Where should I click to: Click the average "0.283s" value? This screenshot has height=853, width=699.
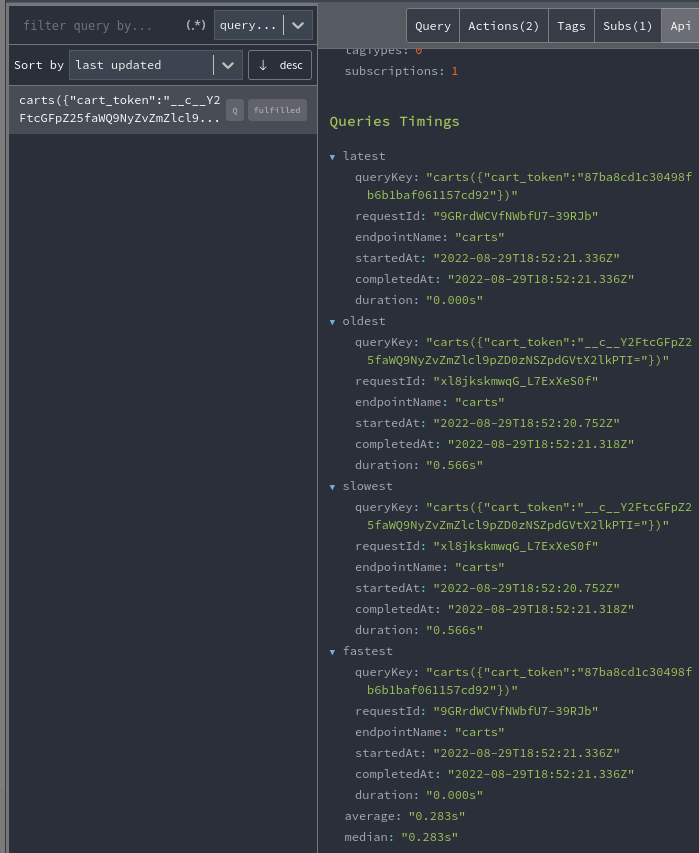(437, 816)
